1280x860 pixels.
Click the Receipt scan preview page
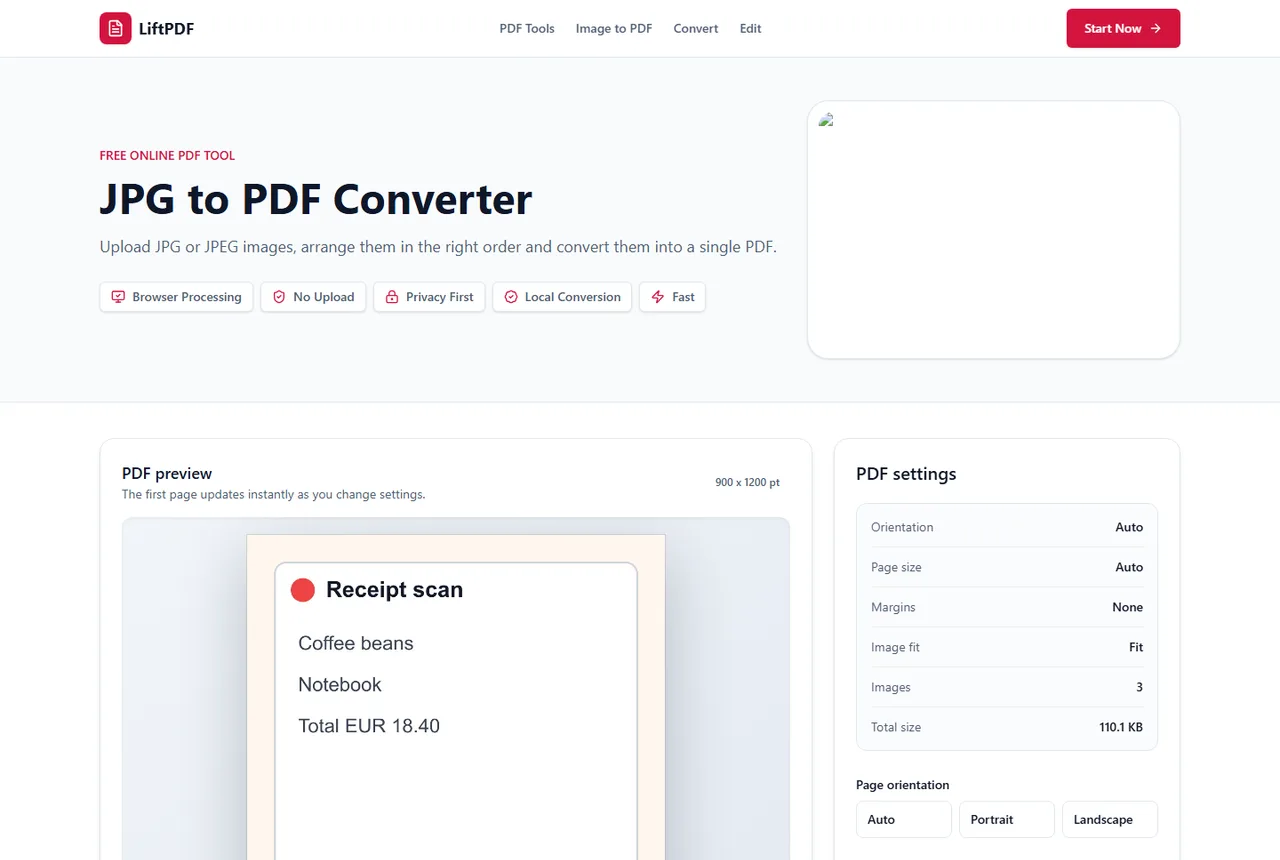(456, 697)
